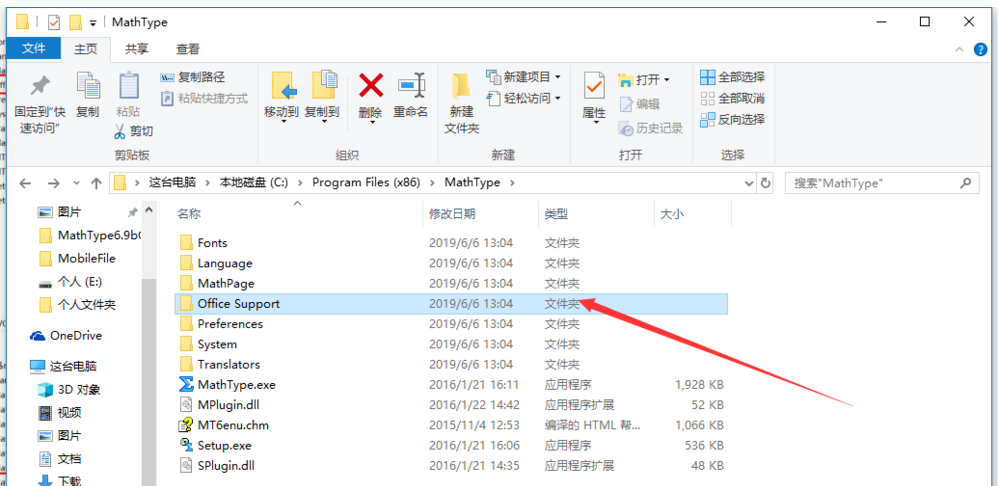
Task: Click Invert selection (反向选择)
Action: [x=733, y=119]
